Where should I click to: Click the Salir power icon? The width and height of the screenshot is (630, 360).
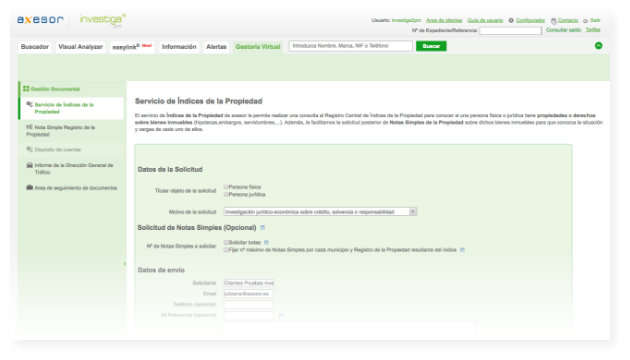pos(585,20)
